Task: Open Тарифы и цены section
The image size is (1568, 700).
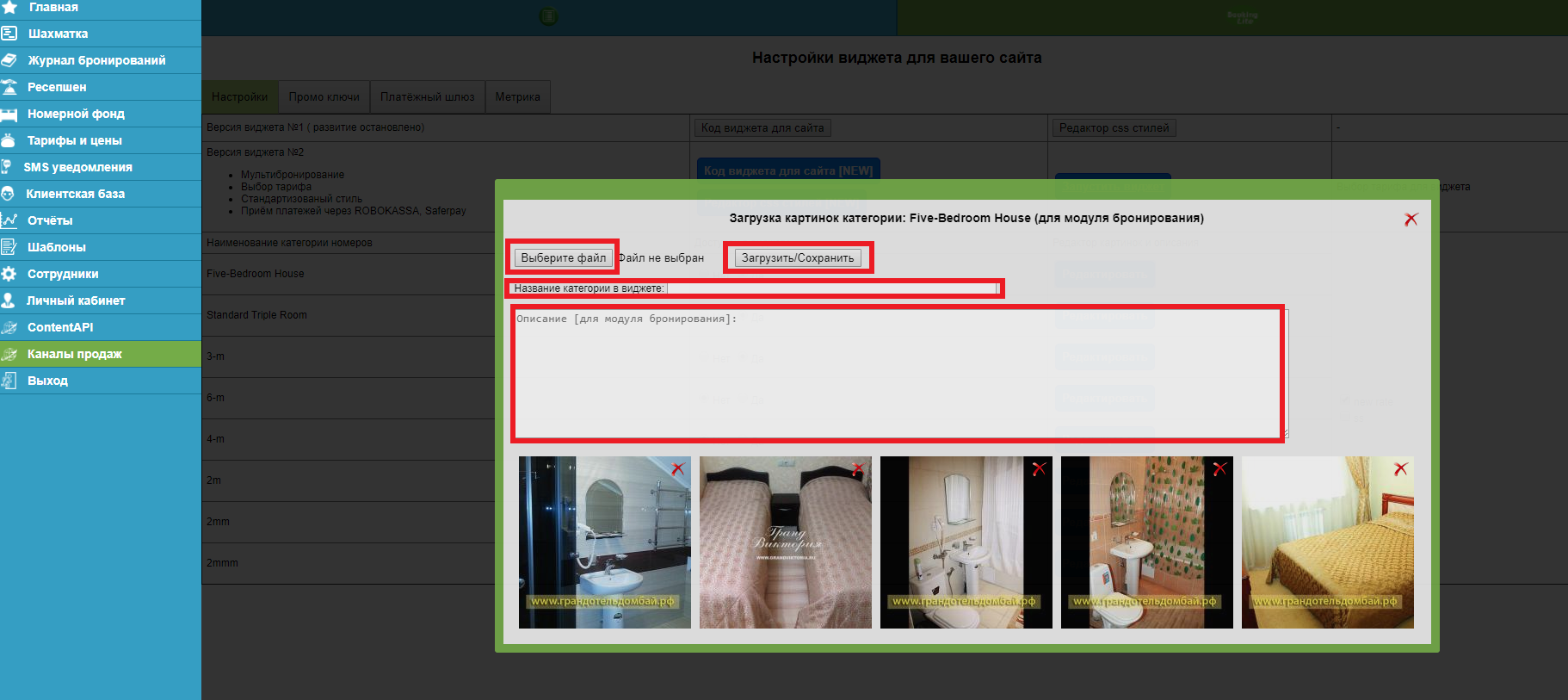Action: click(101, 140)
